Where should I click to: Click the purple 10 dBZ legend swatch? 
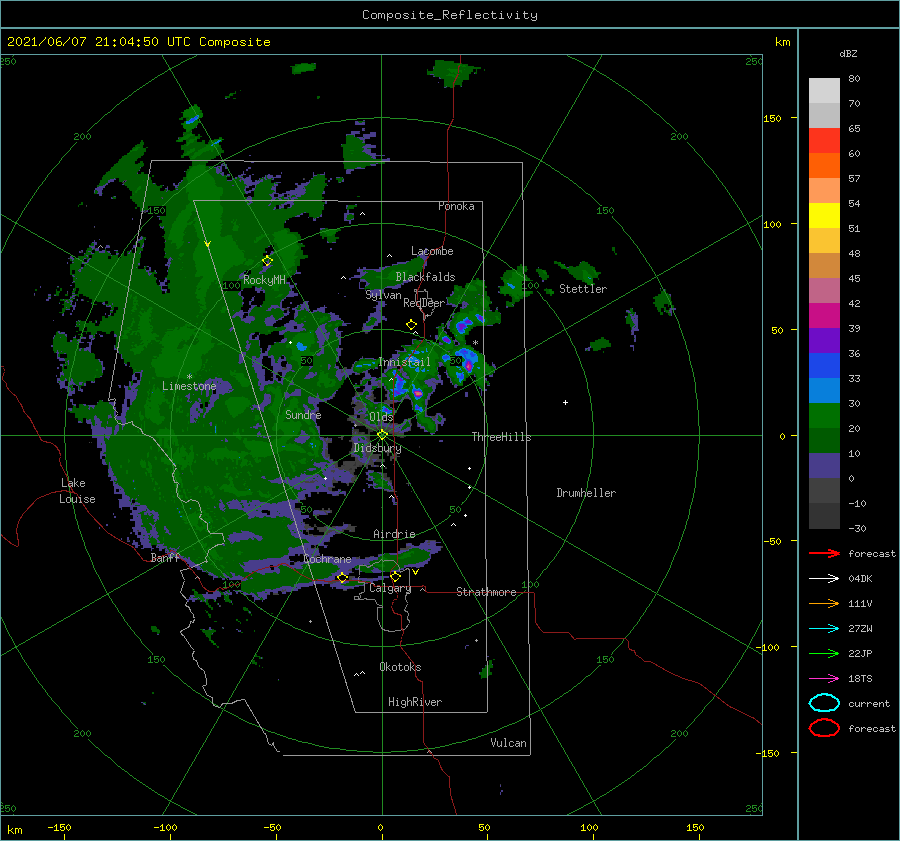824,465
